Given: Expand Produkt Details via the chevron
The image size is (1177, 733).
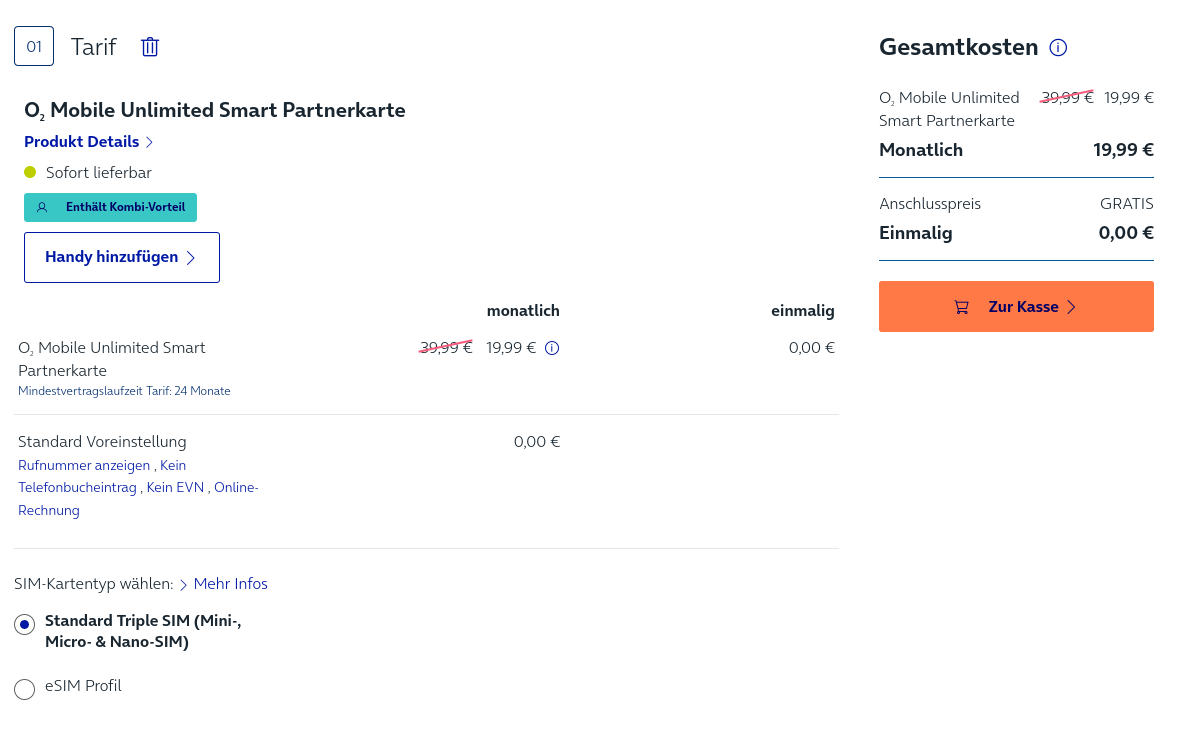Looking at the screenshot, I should coord(149,143).
